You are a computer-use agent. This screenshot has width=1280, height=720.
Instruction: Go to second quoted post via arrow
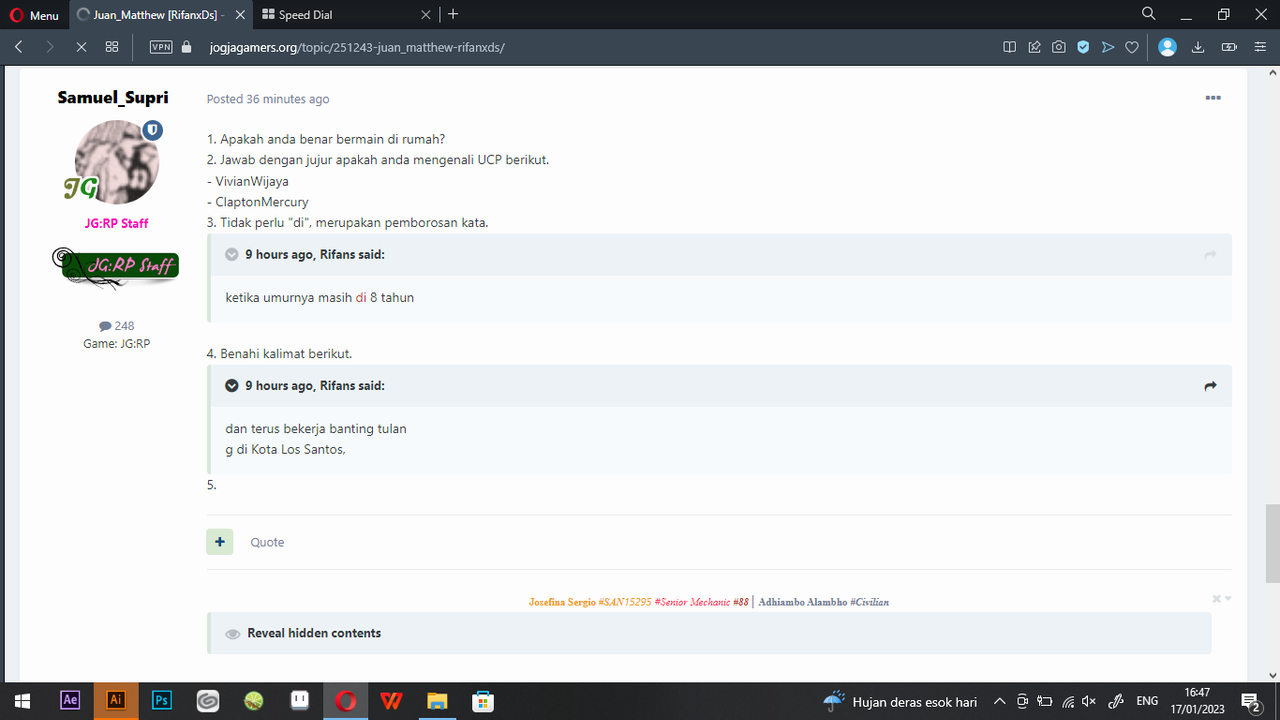click(x=1210, y=385)
